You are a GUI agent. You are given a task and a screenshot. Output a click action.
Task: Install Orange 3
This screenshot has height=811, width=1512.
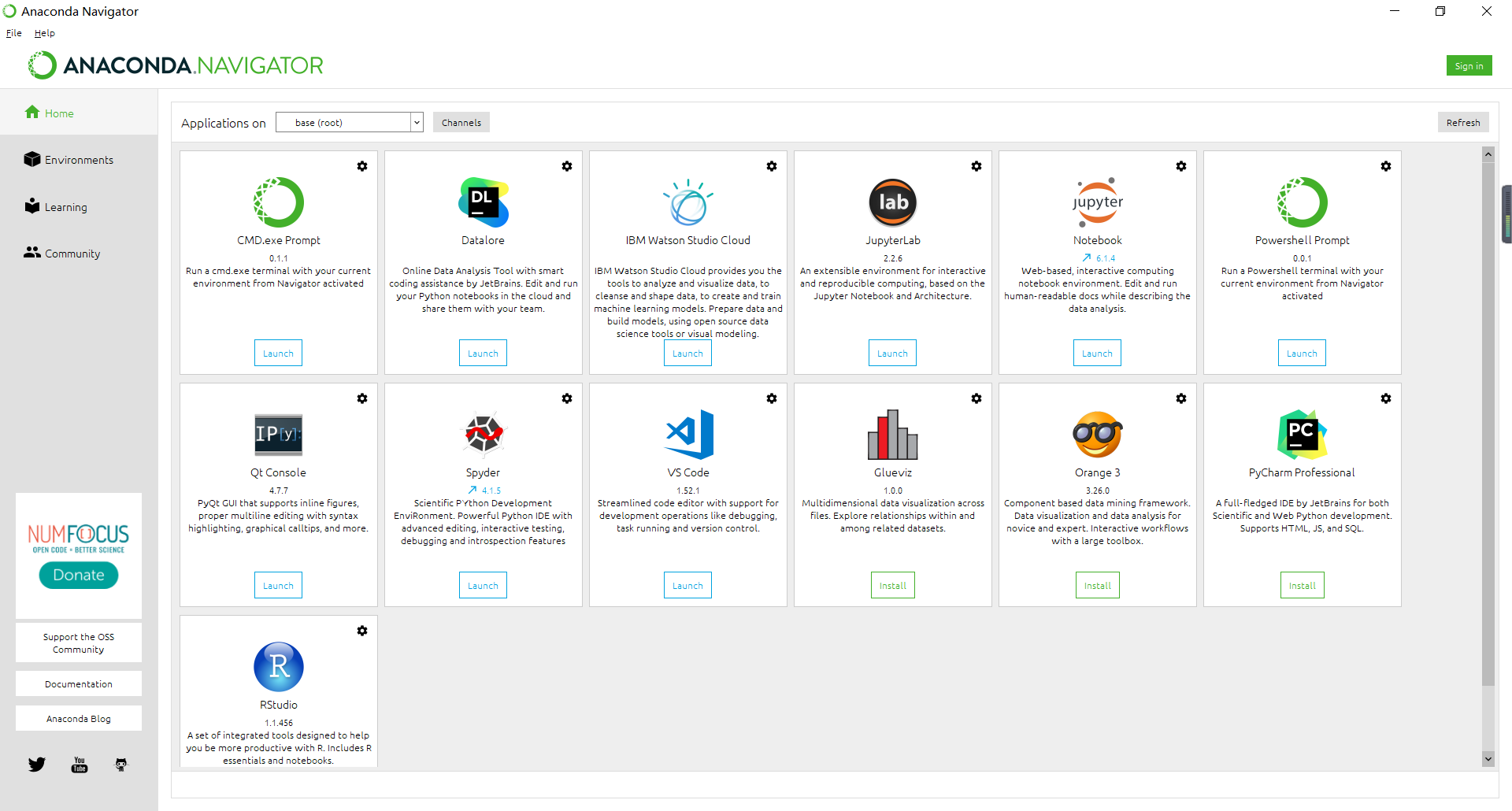[x=1098, y=585]
